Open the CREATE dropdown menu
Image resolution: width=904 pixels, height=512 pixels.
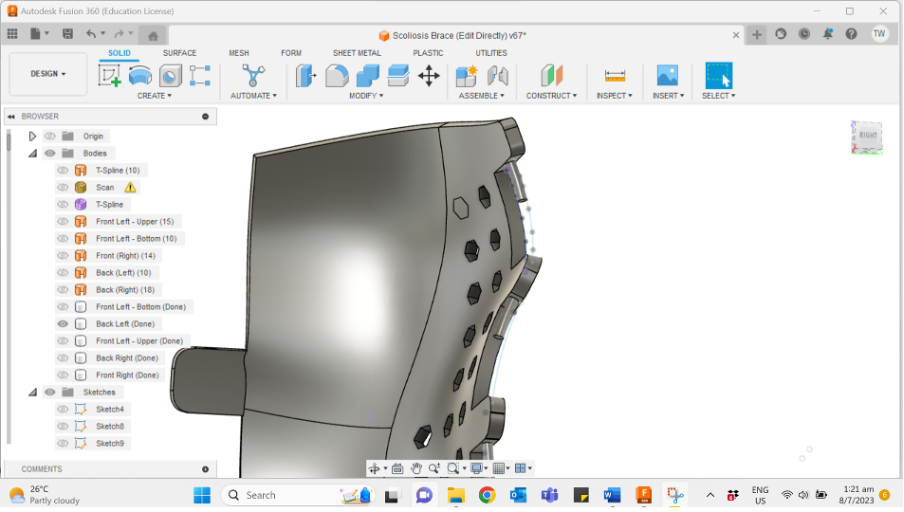click(x=154, y=96)
